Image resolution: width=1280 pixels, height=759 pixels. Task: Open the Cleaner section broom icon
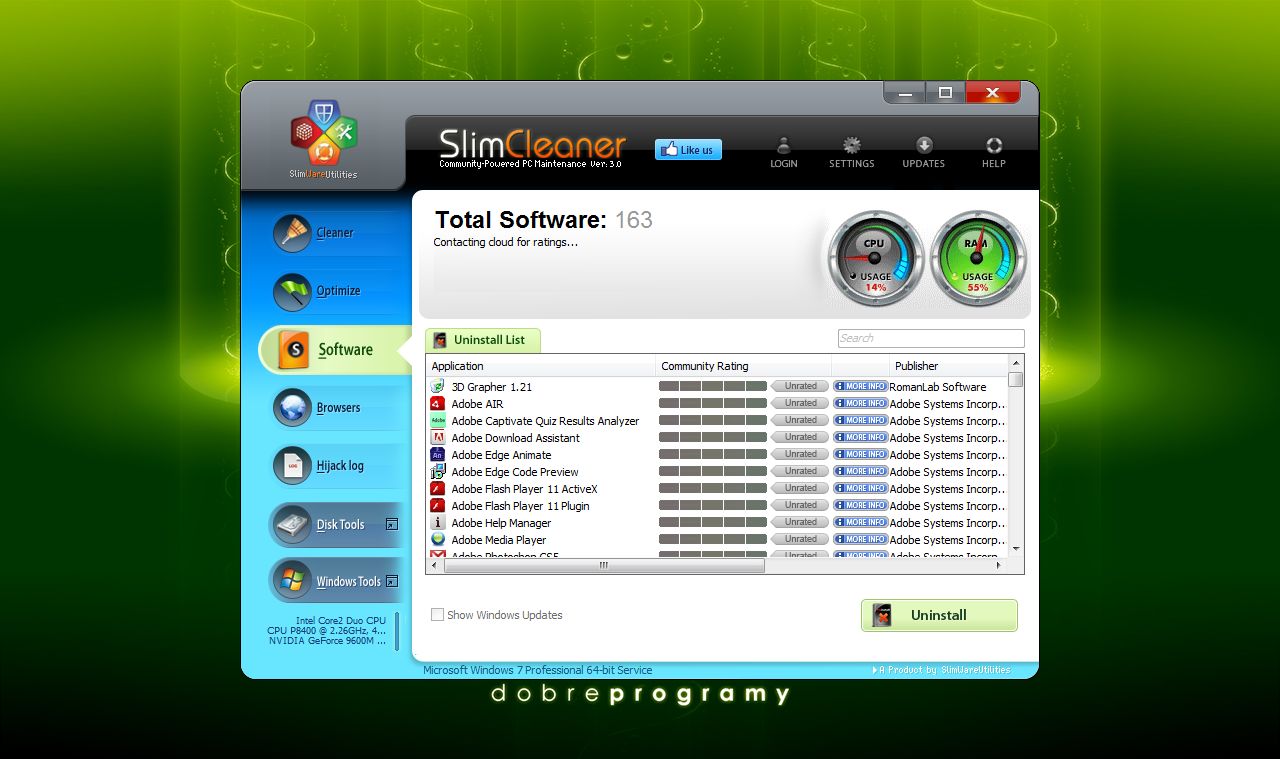(293, 233)
